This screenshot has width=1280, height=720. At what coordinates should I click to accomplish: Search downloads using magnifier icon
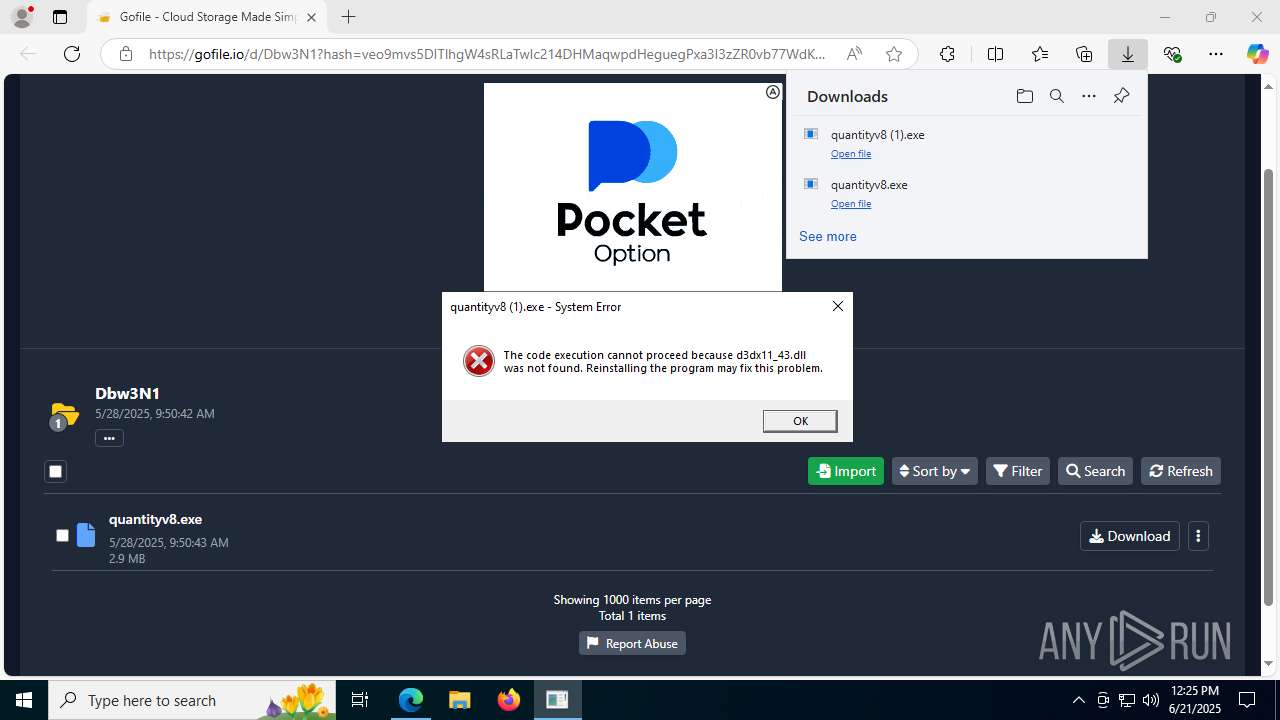tap(1056, 96)
